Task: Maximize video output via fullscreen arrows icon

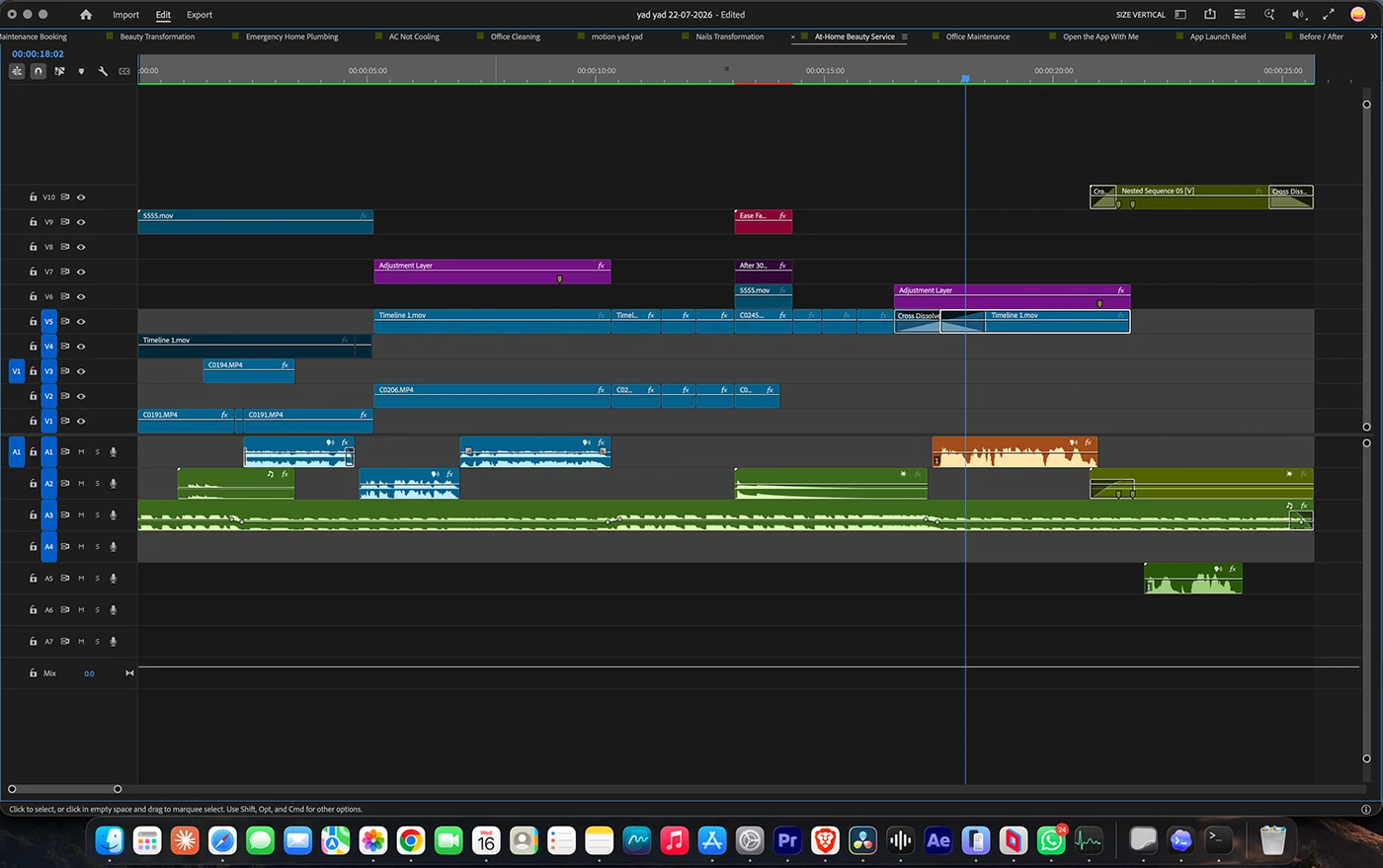Action: [x=1329, y=15]
